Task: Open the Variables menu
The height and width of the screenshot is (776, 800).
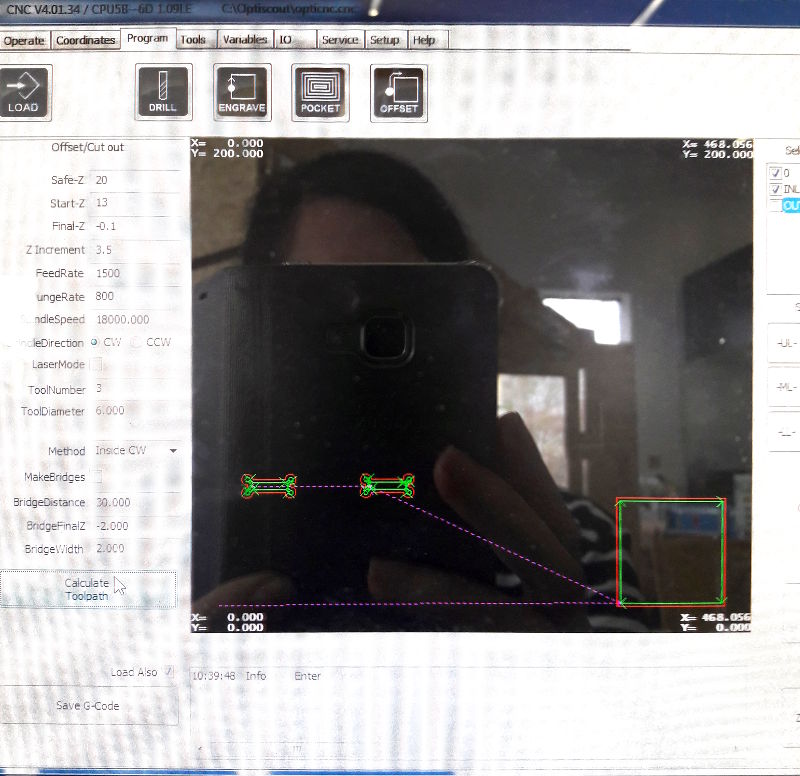Action: click(246, 40)
